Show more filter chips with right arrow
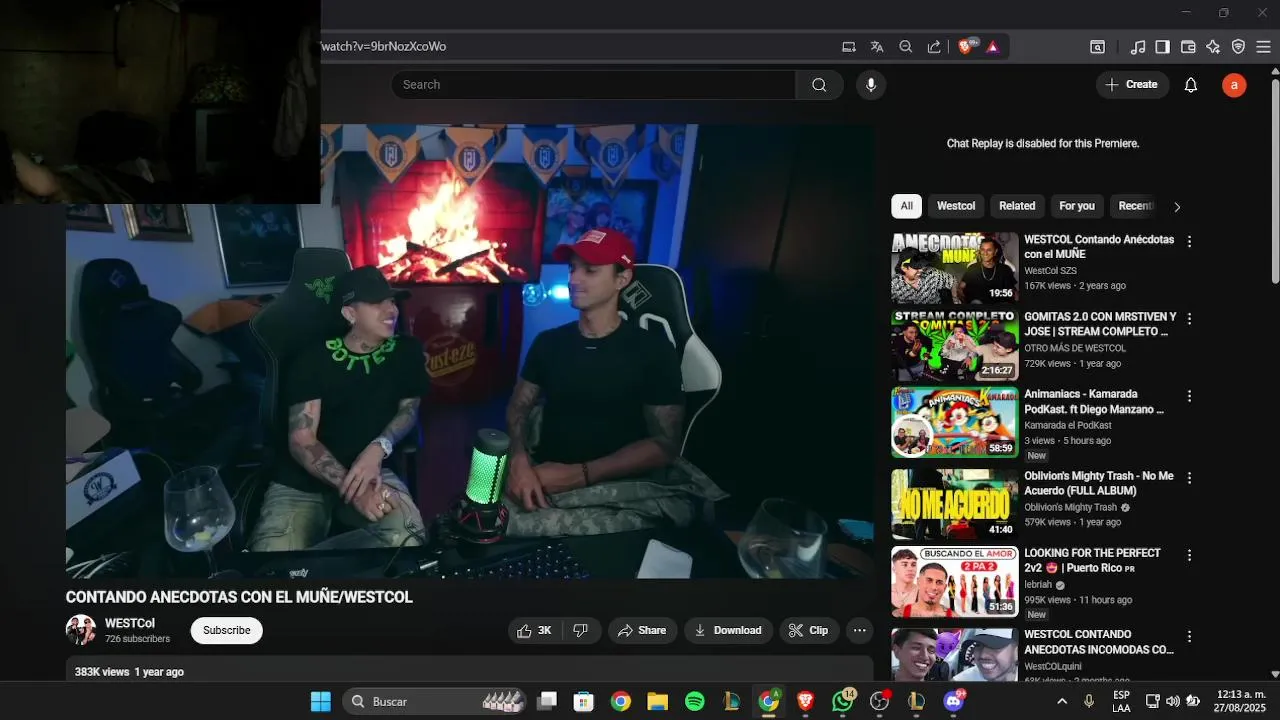 pyautogui.click(x=1177, y=207)
